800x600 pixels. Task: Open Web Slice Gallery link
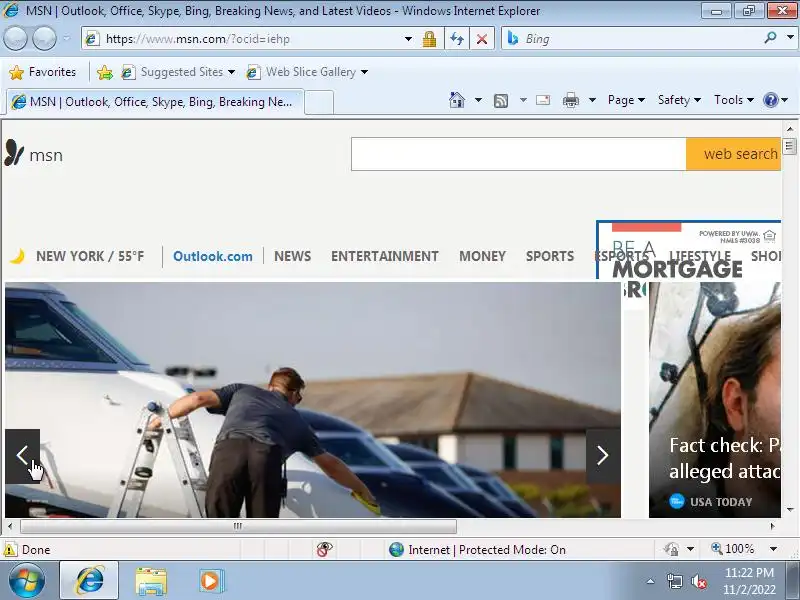click(x=301, y=72)
